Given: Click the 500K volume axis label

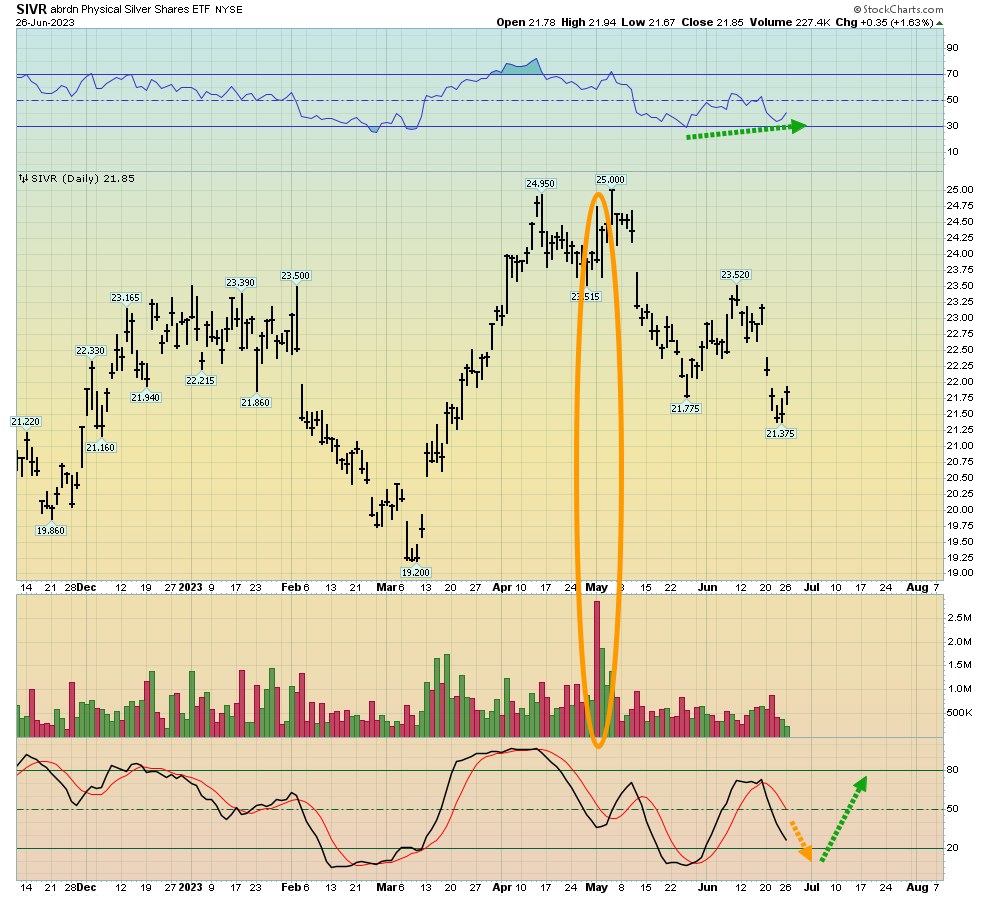Looking at the screenshot, I should point(959,712).
